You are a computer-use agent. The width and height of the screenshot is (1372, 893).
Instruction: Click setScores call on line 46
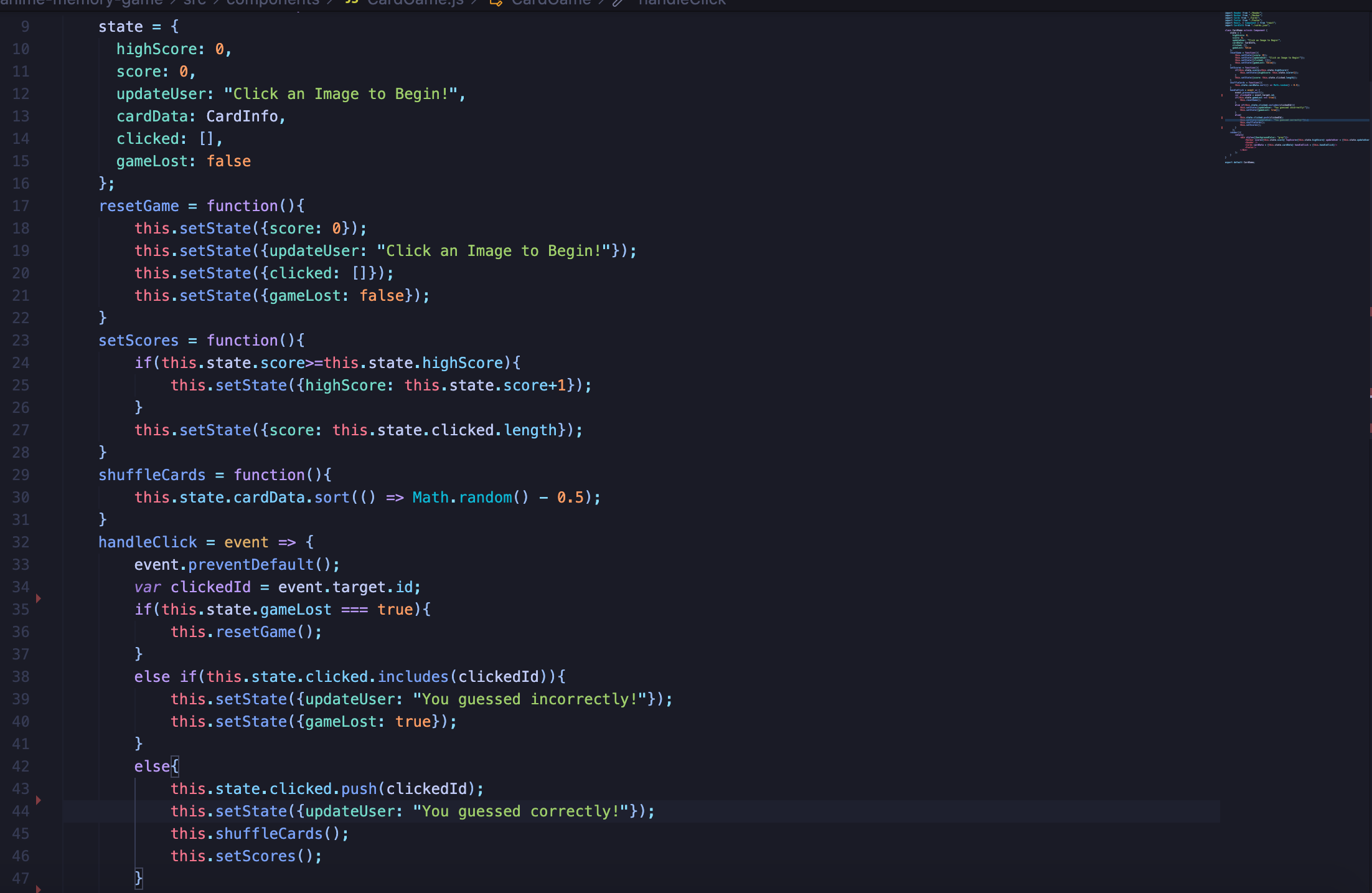(x=255, y=856)
